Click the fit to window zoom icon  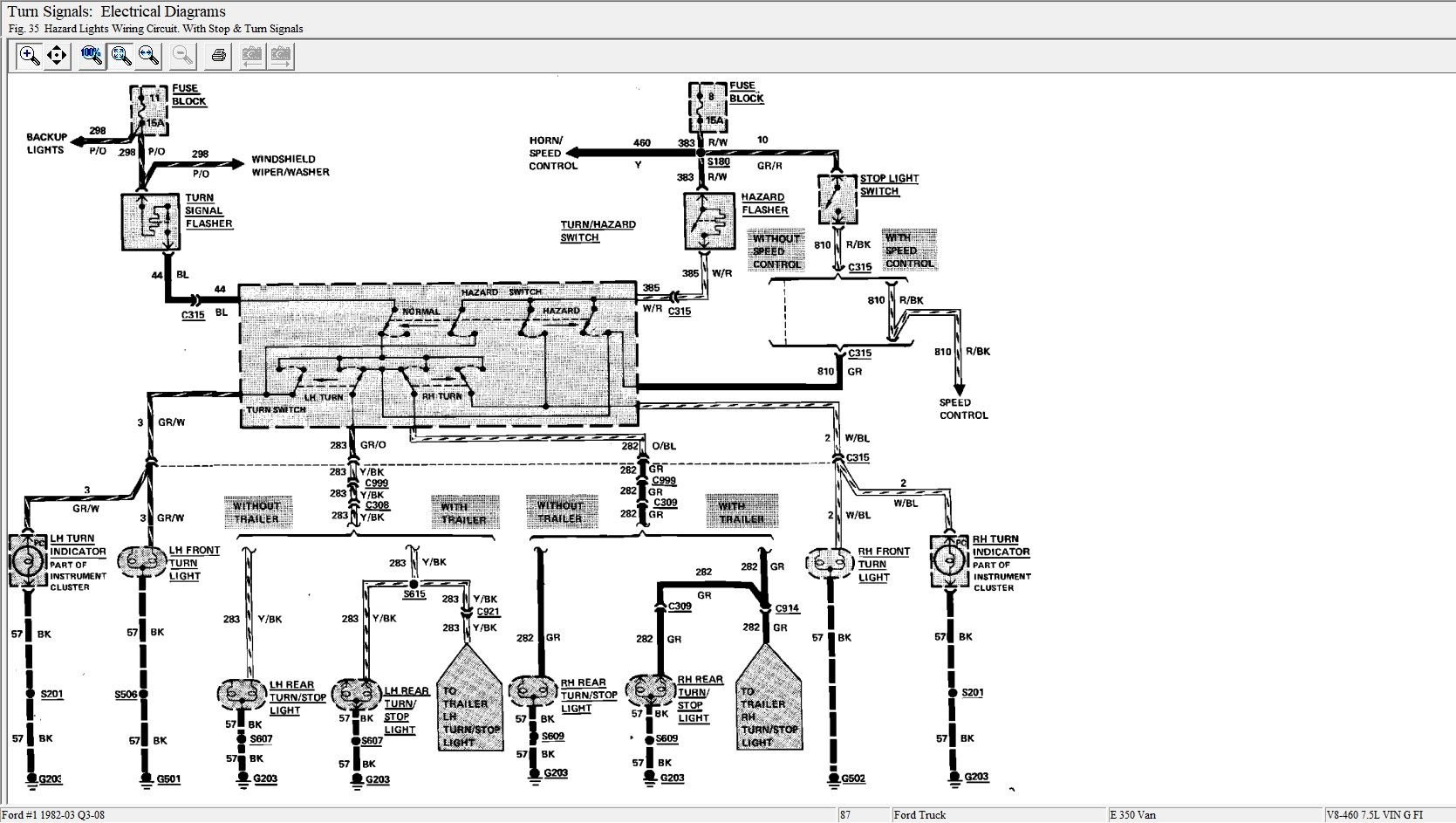(x=120, y=57)
